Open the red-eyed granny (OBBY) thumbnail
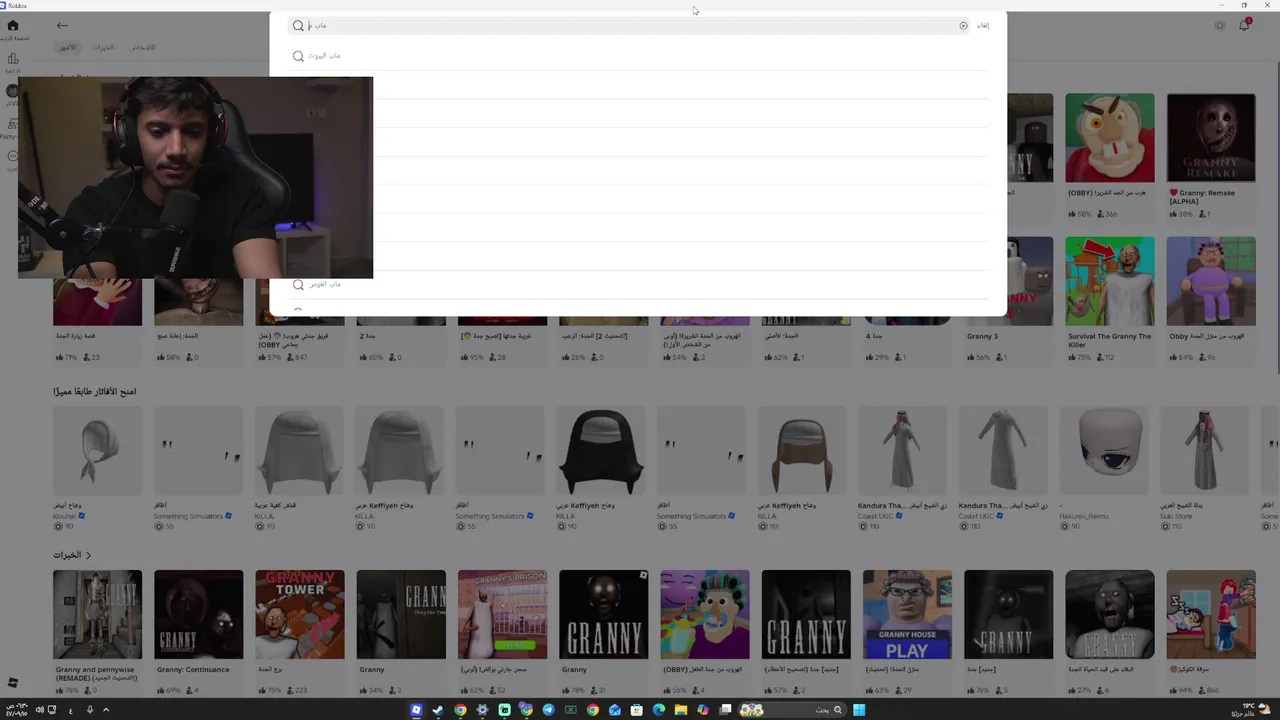The height and width of the screenshot is (720, 1280). pos(1109,138)
